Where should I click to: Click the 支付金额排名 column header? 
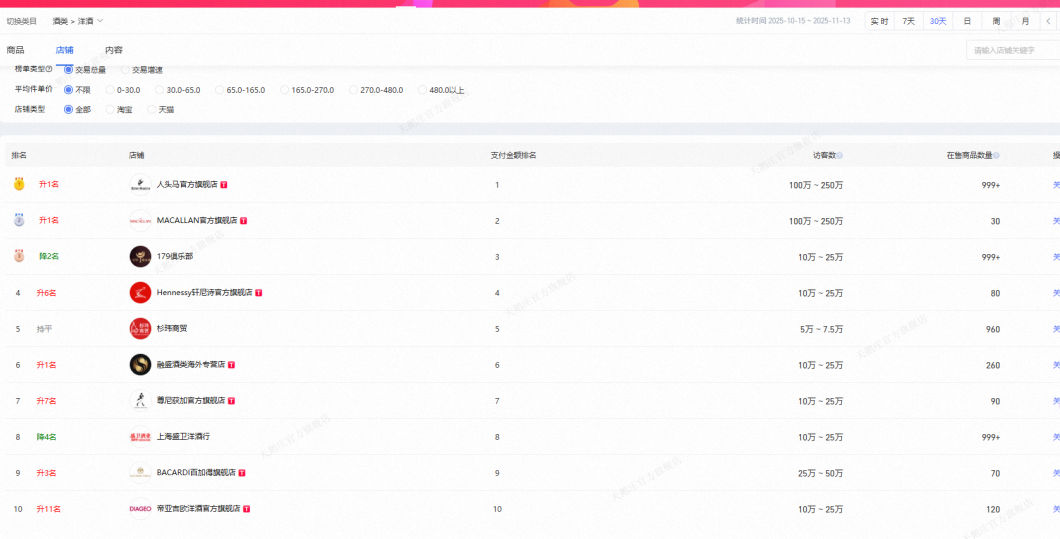click(x=513, y=156)
